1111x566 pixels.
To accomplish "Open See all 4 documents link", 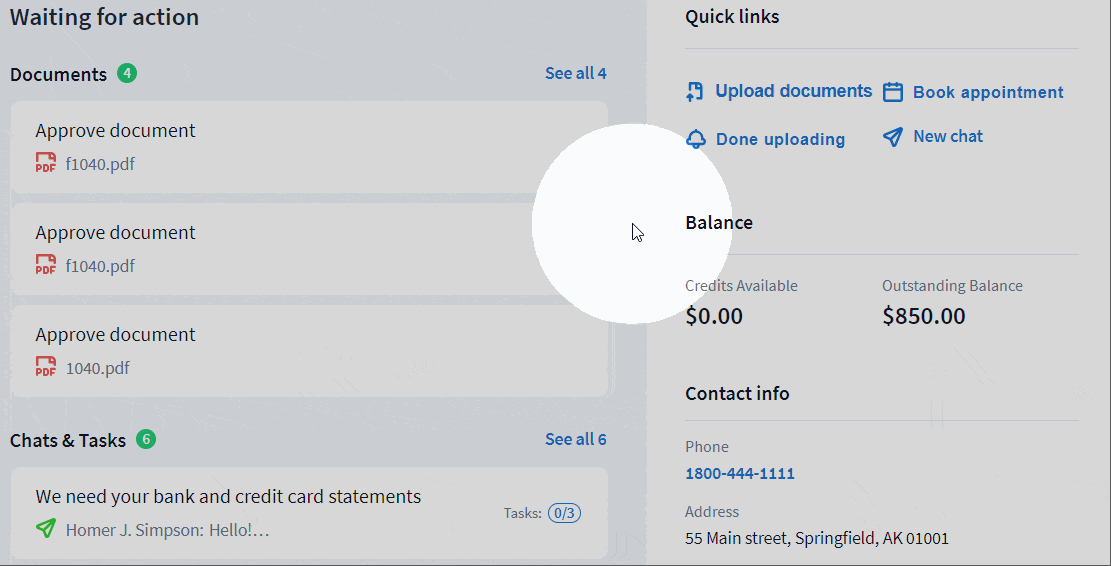I will pyautogui.click(x=575, y=73).
